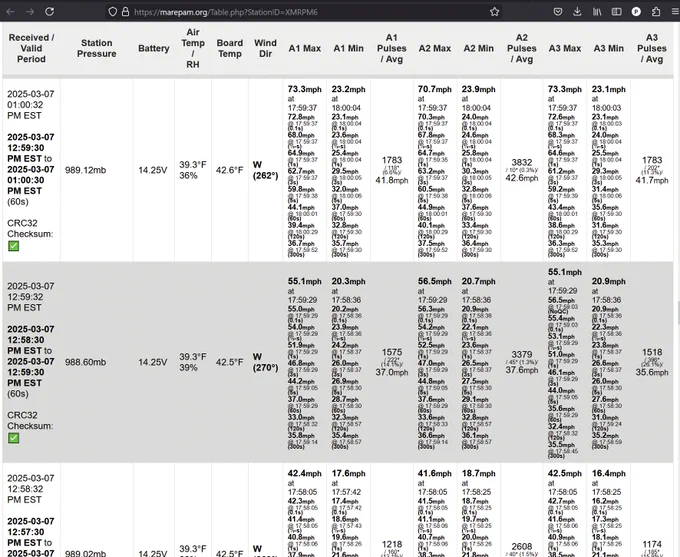680x557 pixels.
Task: Click the 'A2 Min' column header
Action: point(479,48)
